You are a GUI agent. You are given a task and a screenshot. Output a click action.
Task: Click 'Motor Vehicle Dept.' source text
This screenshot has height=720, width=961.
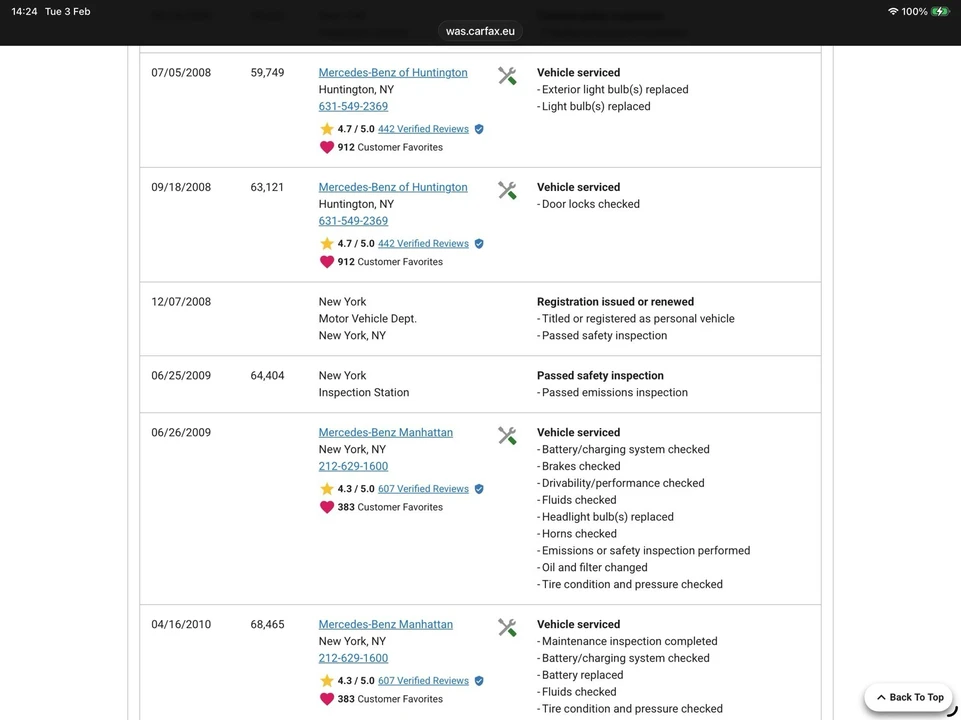point(368,319)
